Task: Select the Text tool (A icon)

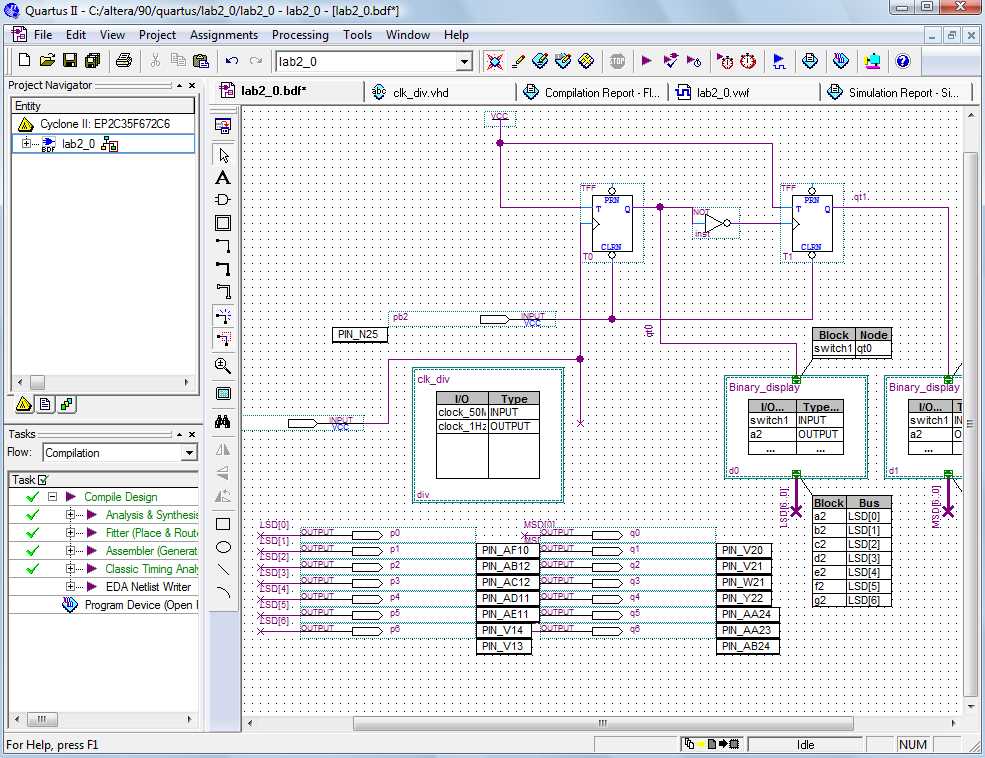Action: pyautogui.click(x=223, y=178)
